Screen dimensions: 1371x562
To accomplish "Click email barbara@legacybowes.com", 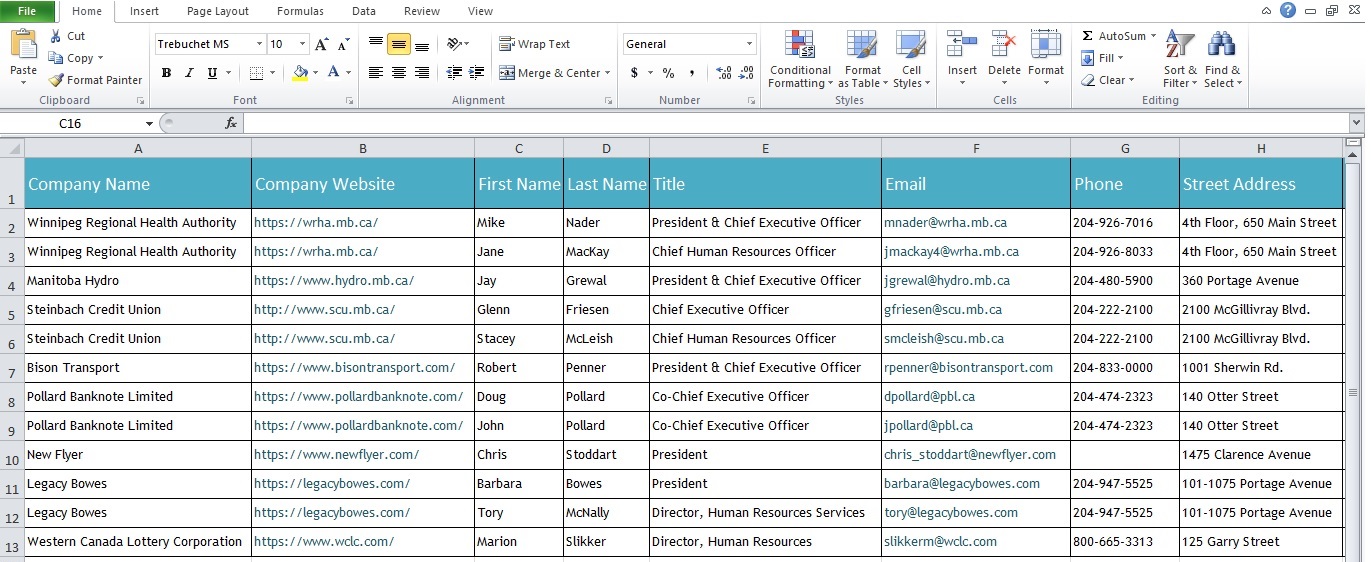I will click(962, 484).
